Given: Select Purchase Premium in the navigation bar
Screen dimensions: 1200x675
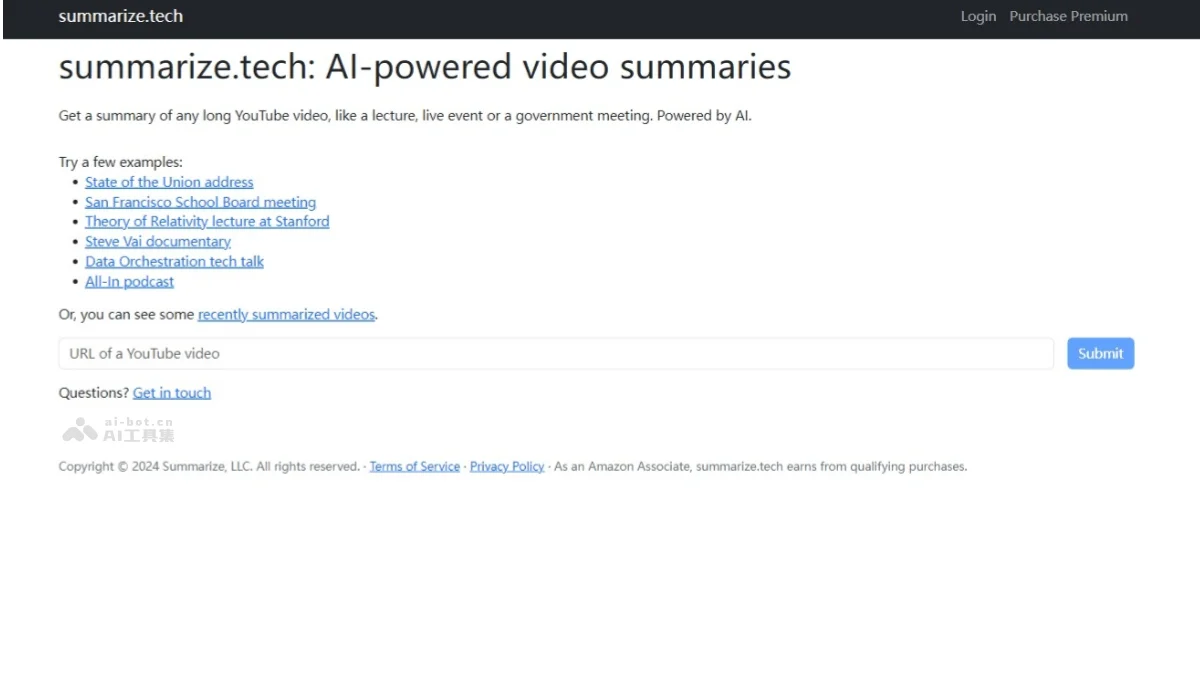Looking at the screenshot, I should pyautogui.click(x=1068, y=16).
